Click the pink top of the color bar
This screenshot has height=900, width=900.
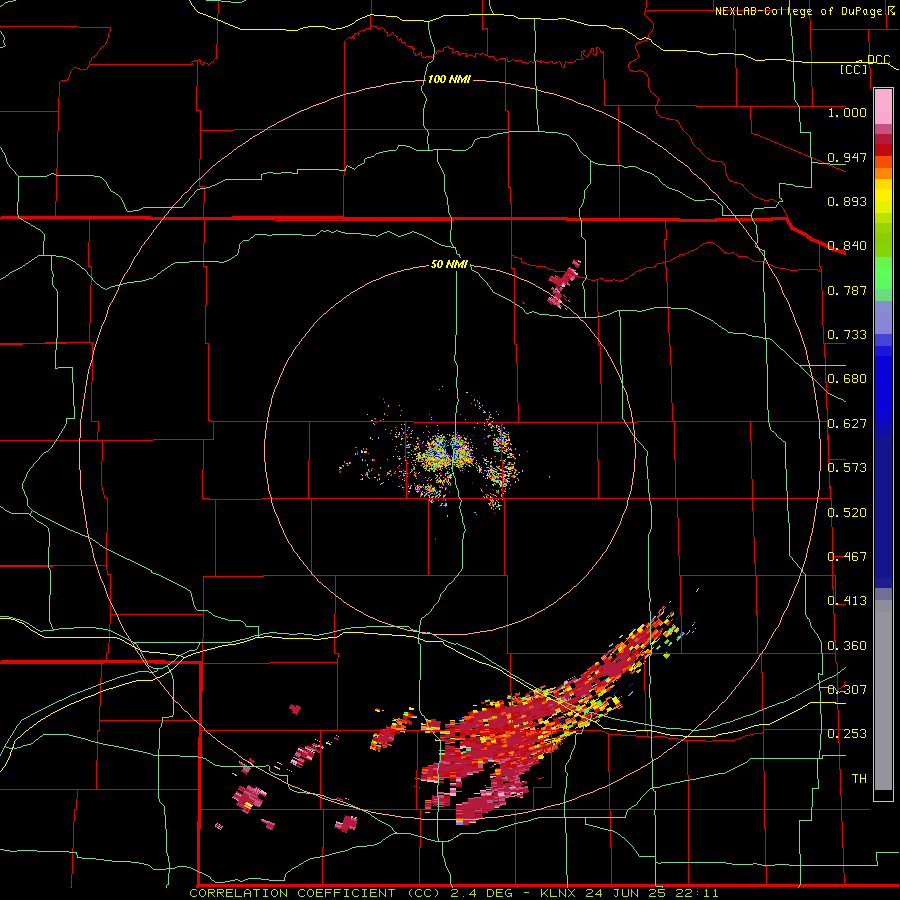(x=883, y=107)
